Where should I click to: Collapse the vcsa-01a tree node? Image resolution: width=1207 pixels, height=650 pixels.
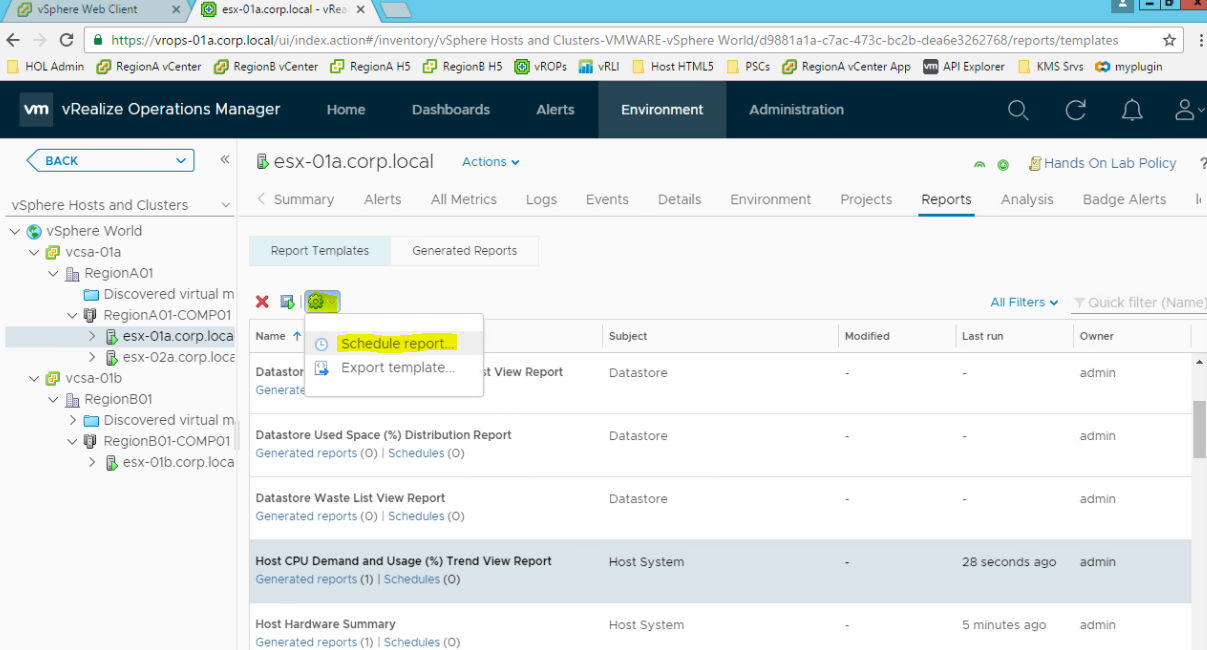(34, 252)
